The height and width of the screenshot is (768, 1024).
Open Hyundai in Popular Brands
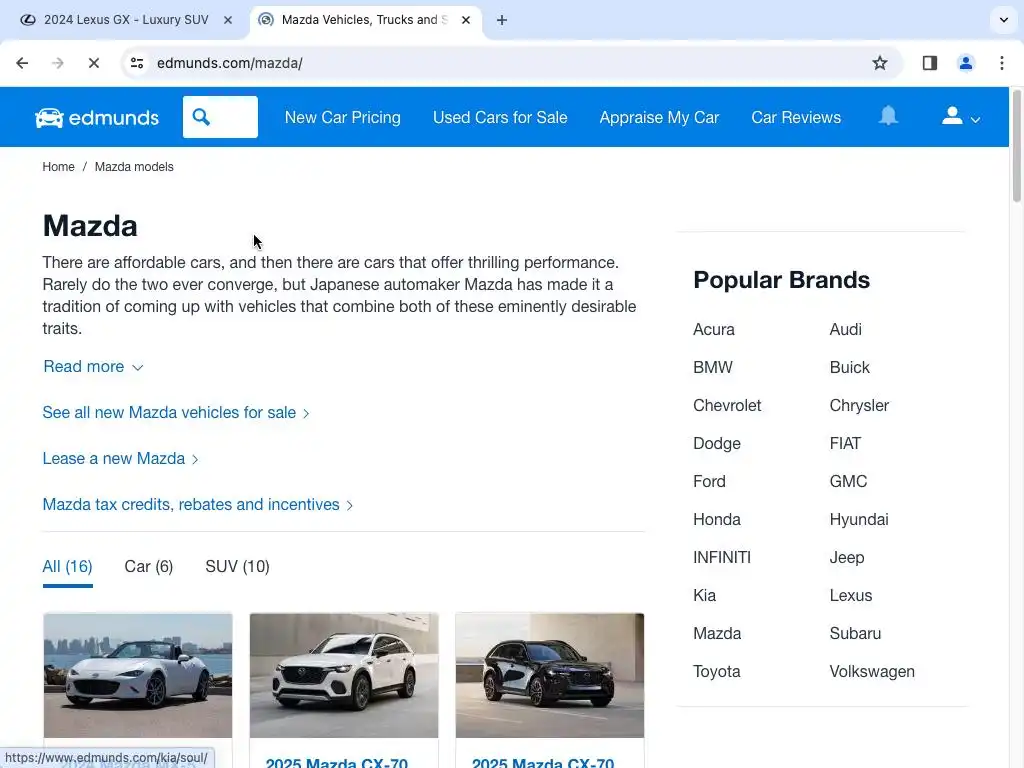(859, 519)
